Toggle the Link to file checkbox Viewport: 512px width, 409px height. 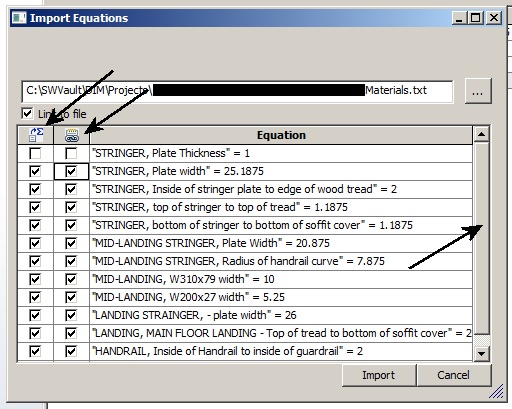coord(27,114)
